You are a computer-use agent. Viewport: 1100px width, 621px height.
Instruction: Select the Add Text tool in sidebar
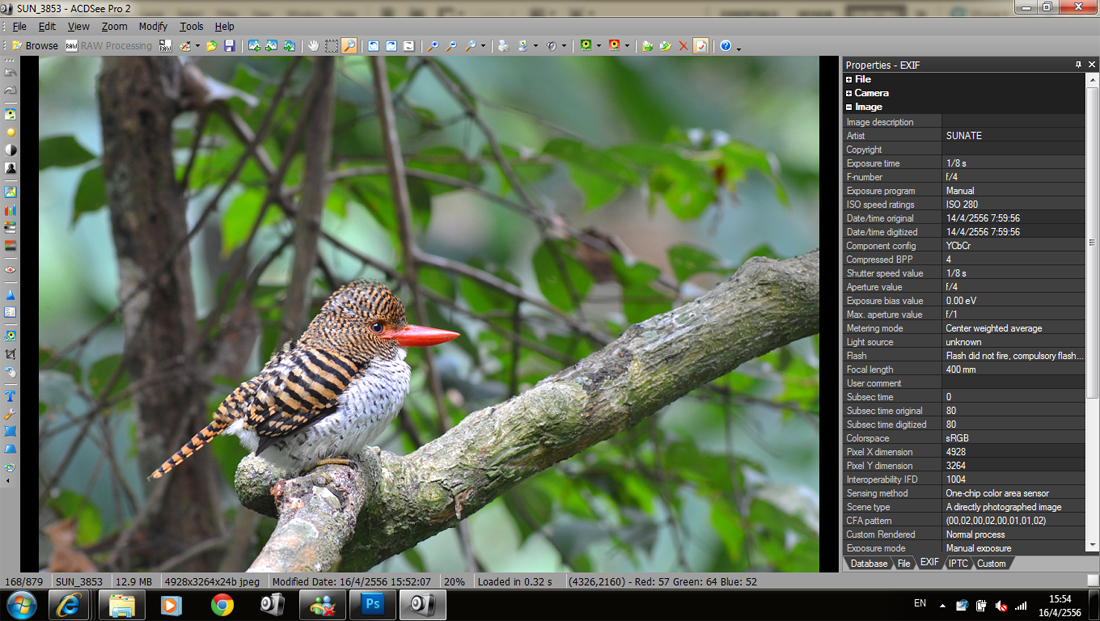pos(10,396)
